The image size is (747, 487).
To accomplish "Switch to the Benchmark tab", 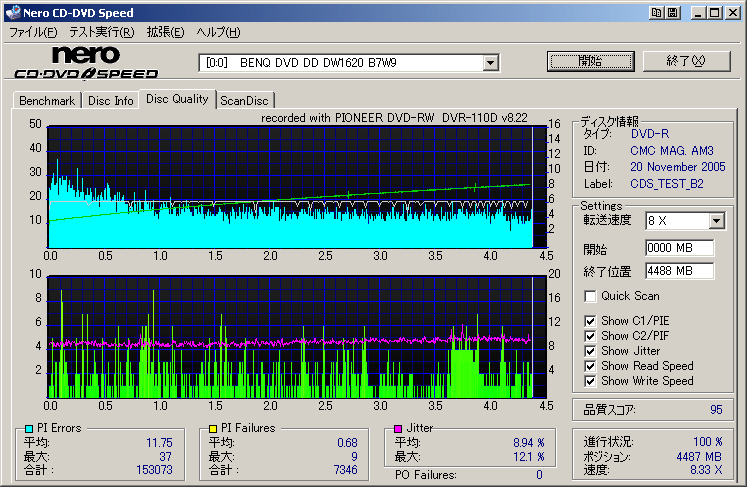I will [47, 101].
